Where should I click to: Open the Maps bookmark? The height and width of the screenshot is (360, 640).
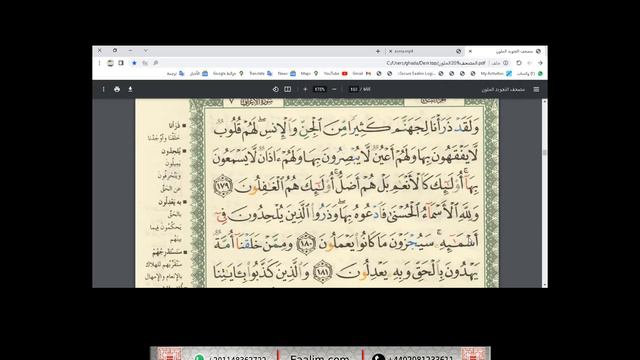click(x=309, y=73)
